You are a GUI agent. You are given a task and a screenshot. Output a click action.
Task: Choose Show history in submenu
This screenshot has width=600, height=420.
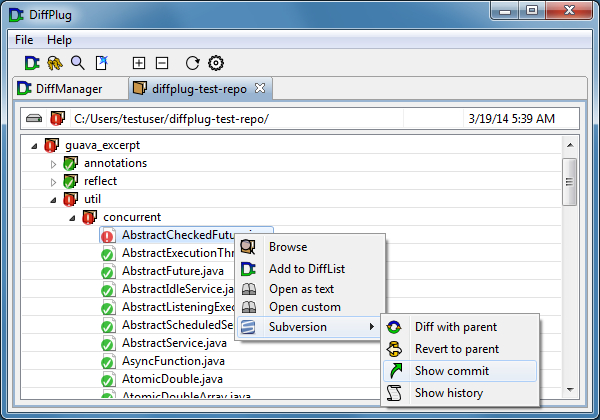(x=460, y=393)
